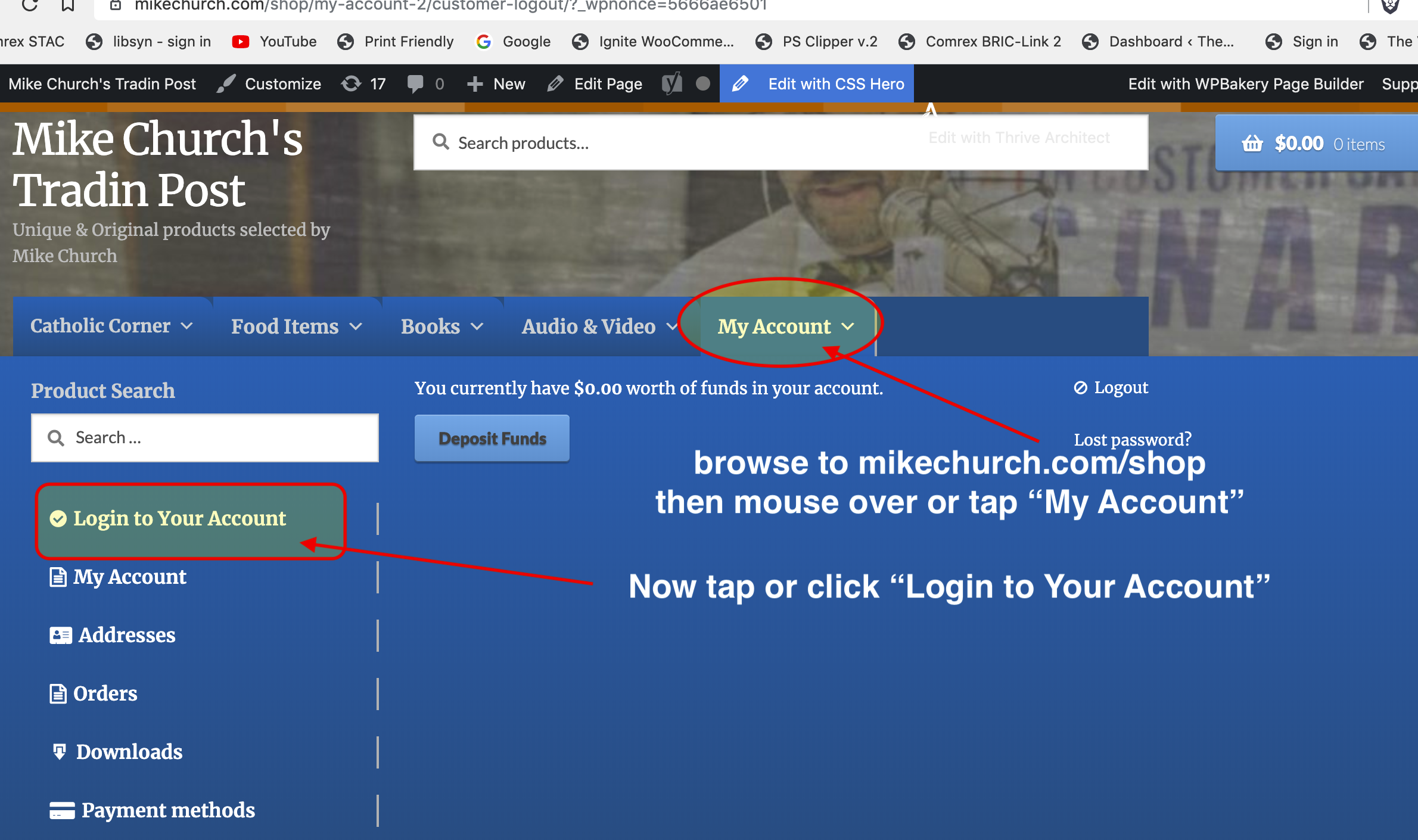
Task: Click the download icon beside Downloads
Action: 60,752
